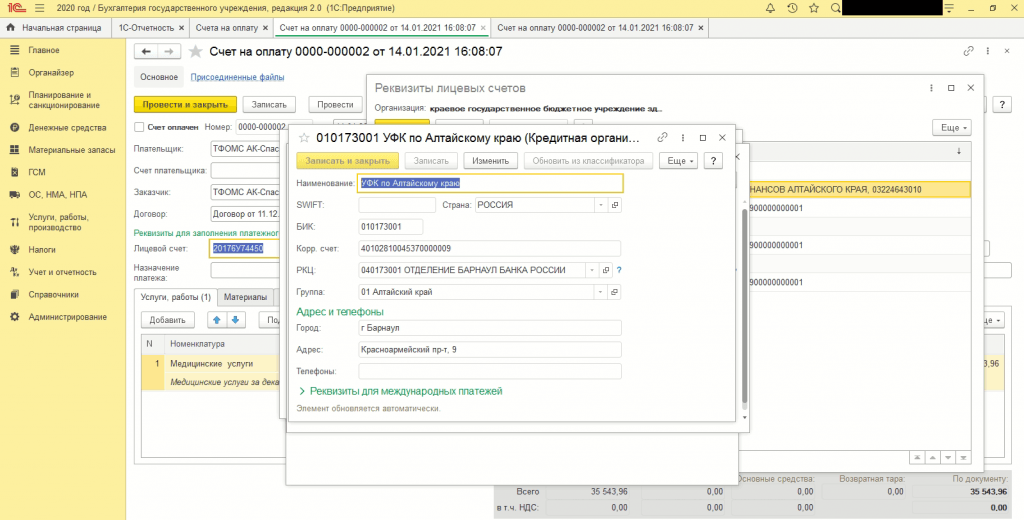Click the Адрес input field
The height and width of the screenshot is (520, 1024).
point(489,349)
